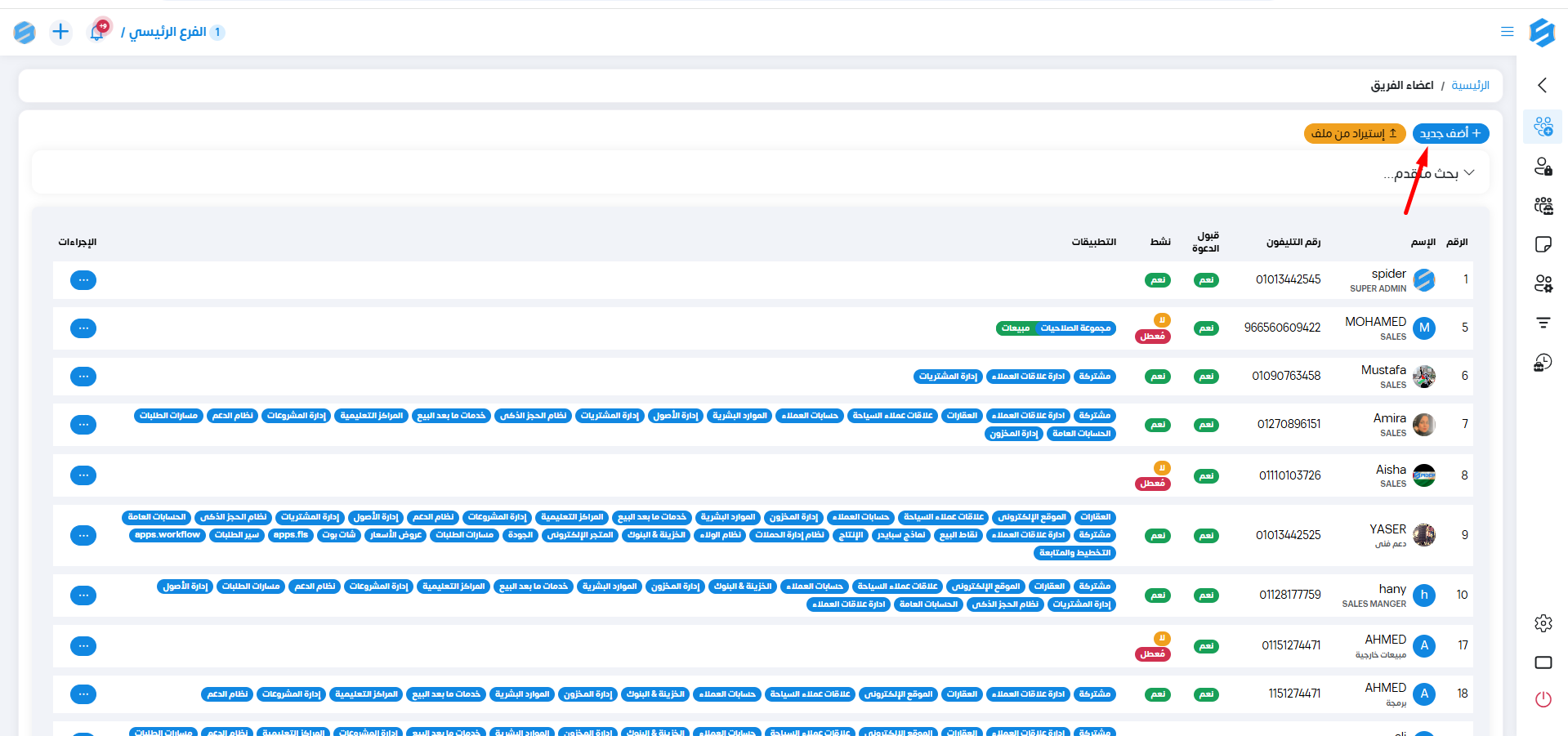Expand the advanced search panel

click(x=1430, y=173)
